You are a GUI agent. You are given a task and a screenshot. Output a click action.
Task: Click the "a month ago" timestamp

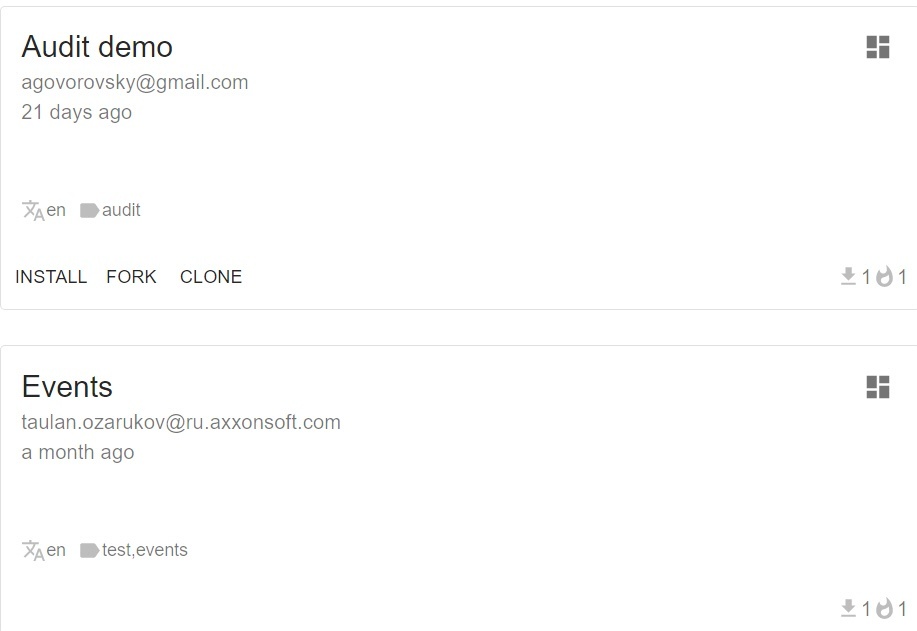pyautogui.click(x=78, y=452)
